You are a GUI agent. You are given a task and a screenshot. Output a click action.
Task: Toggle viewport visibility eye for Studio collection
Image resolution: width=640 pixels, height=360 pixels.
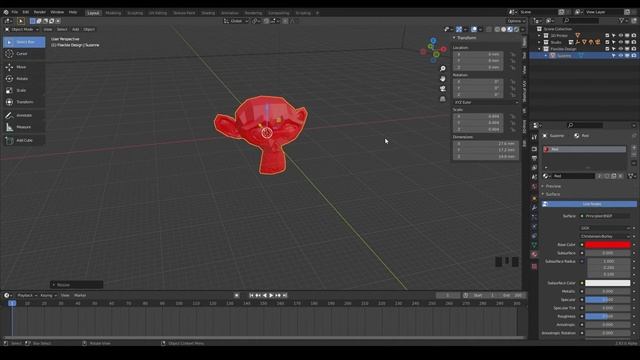tap(621, 42)
